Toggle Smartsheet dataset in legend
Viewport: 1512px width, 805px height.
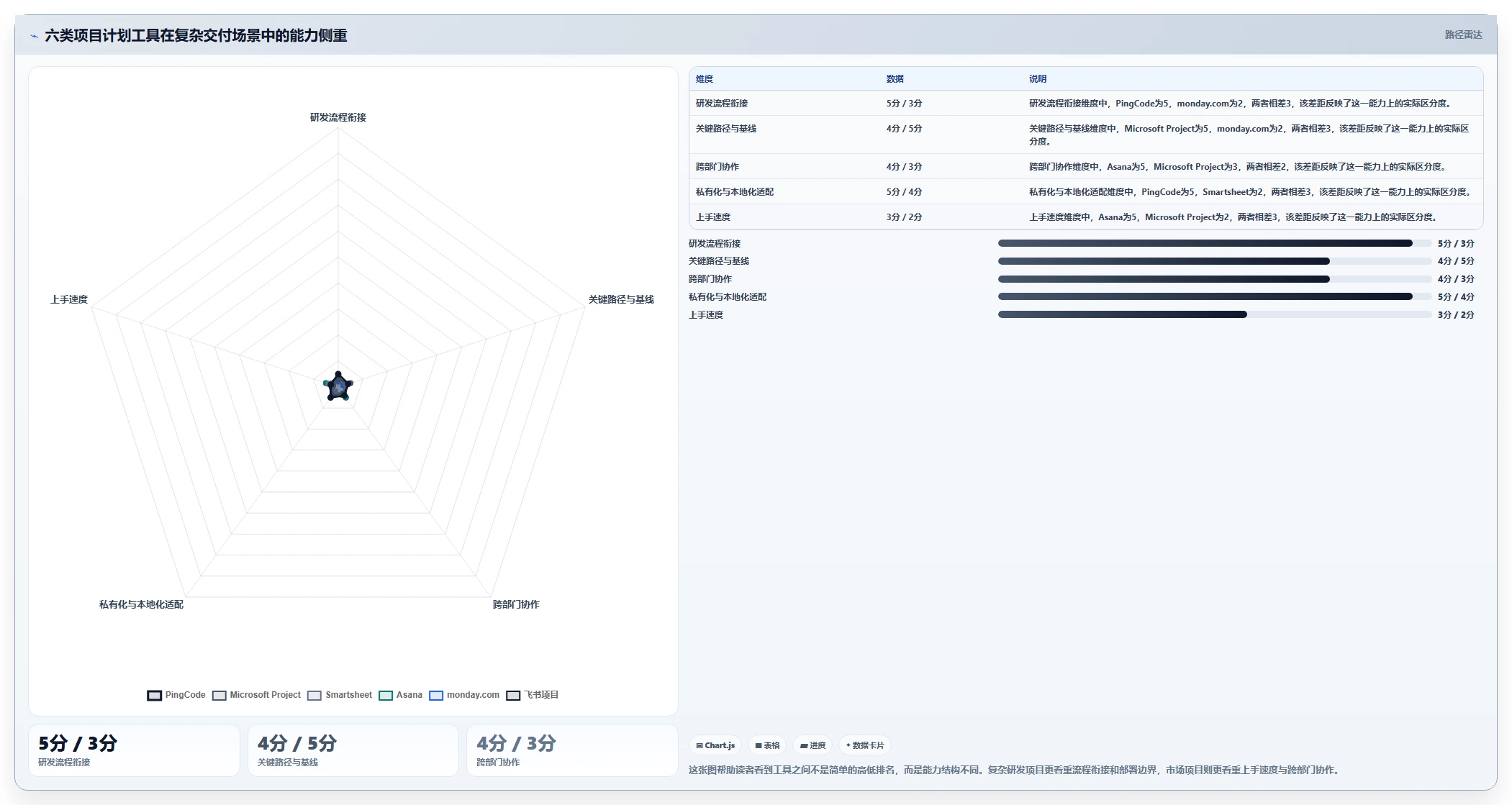coord(340,695)
